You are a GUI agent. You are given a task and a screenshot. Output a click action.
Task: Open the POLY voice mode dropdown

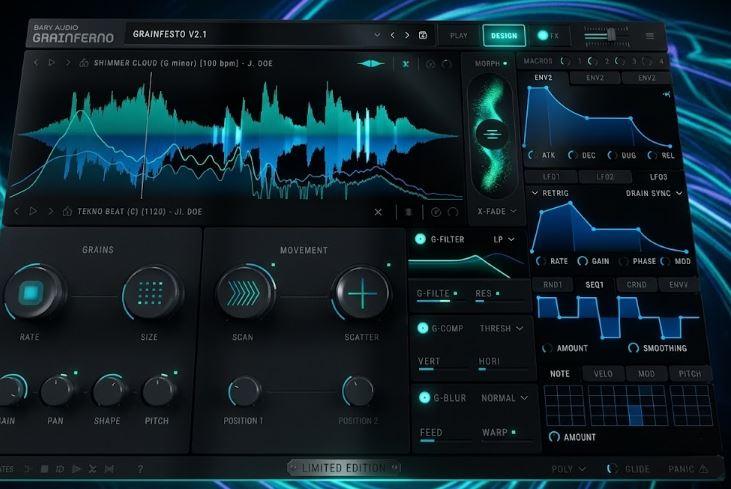click(568, 469)
